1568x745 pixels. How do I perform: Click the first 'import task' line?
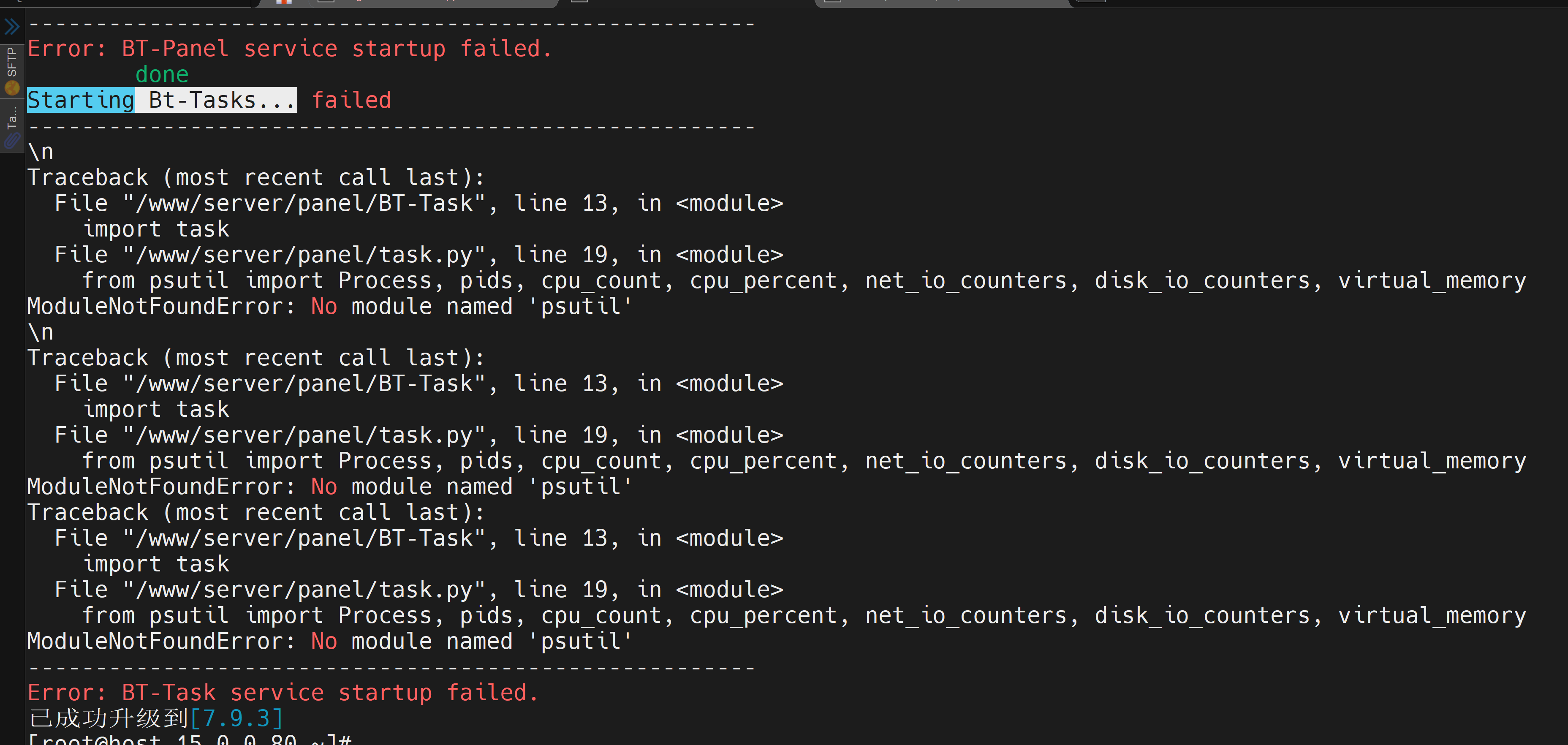(156, 229)
